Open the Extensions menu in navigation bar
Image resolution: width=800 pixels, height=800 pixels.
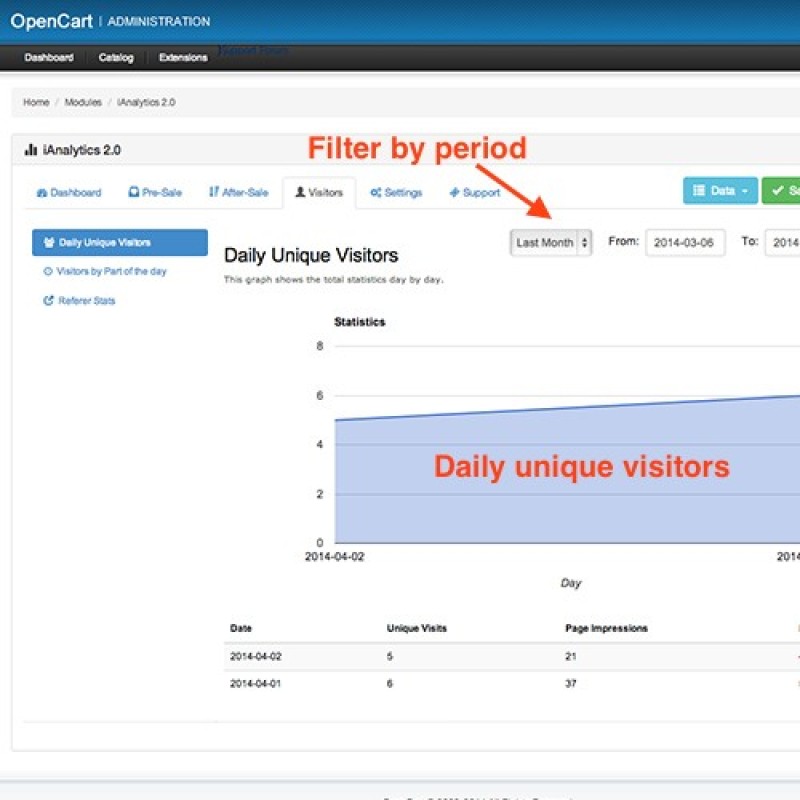point(183,58)
